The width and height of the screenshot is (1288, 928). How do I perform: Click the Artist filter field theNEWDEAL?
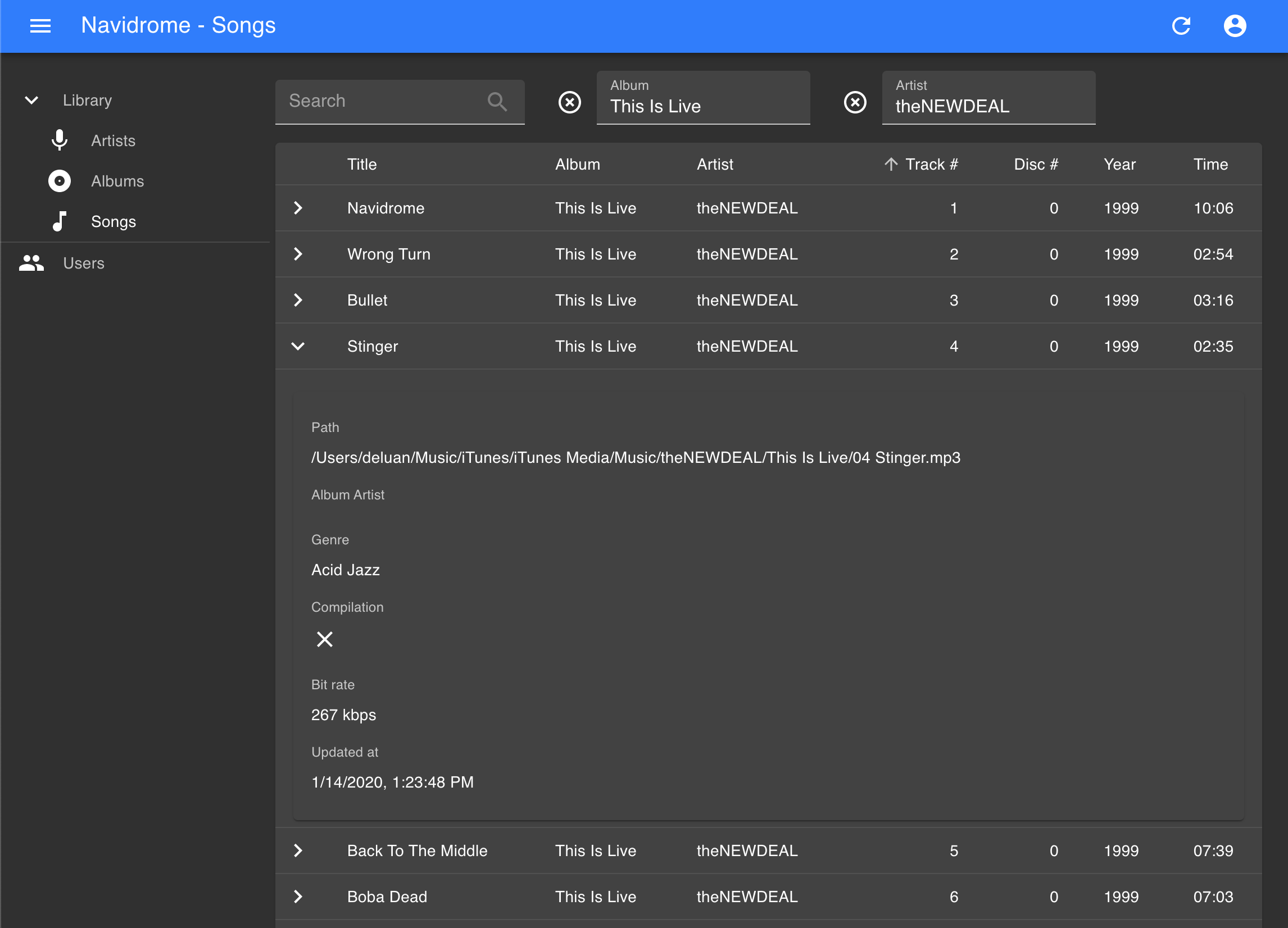click(988, 98)
